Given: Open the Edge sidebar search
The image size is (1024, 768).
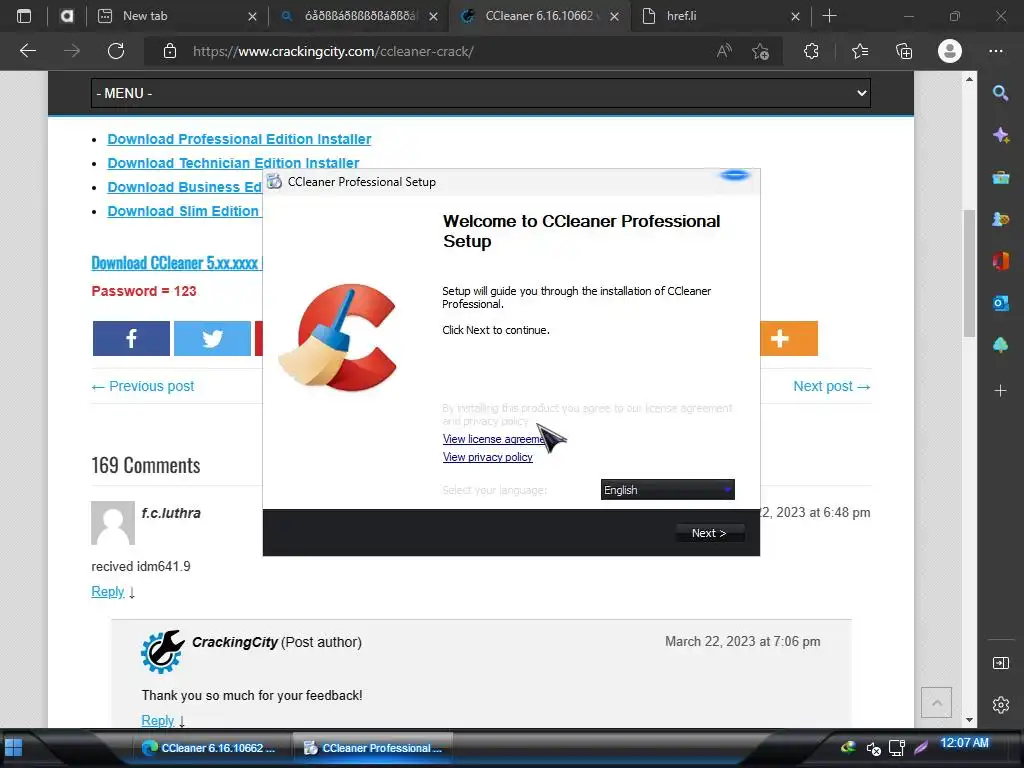Looking at the screenshot, I should [x=1000, y=93].
